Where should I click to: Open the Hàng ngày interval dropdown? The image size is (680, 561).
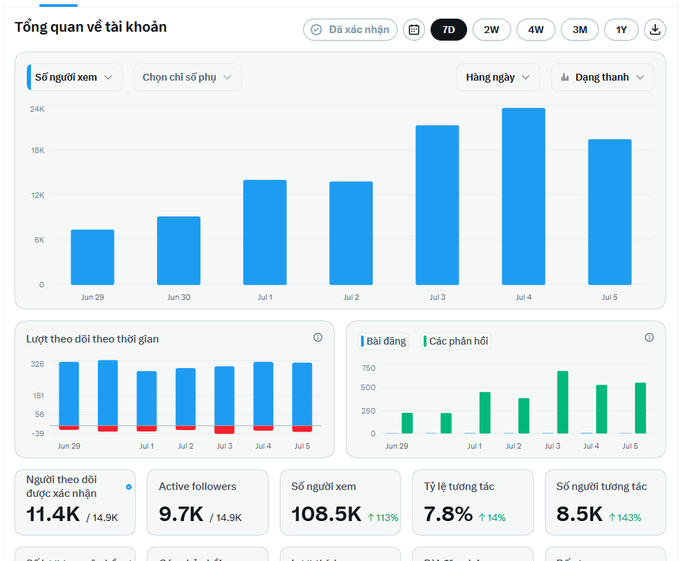[x=498, y=77]
